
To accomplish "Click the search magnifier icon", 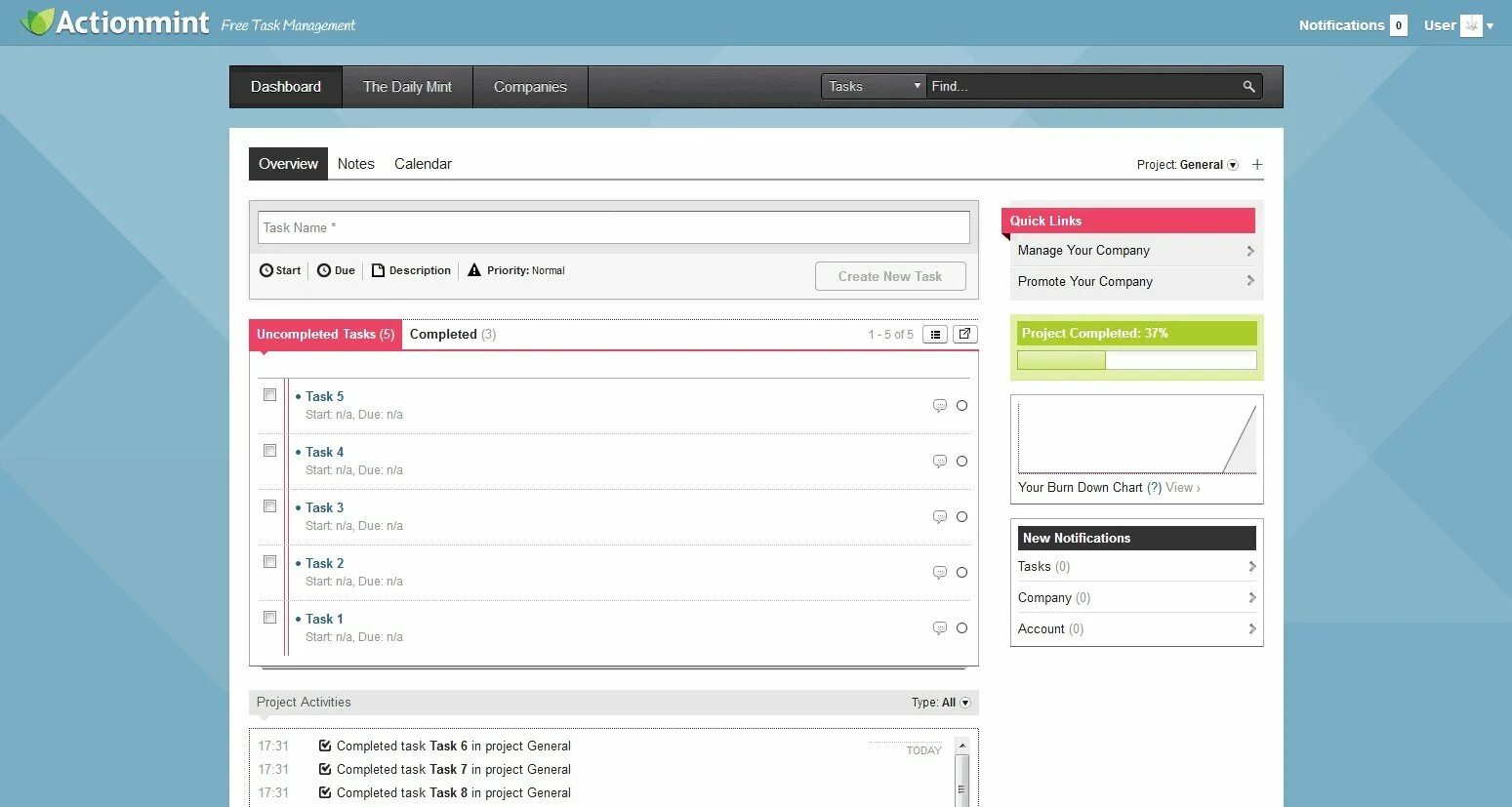I will click(x=1248, y=87).
